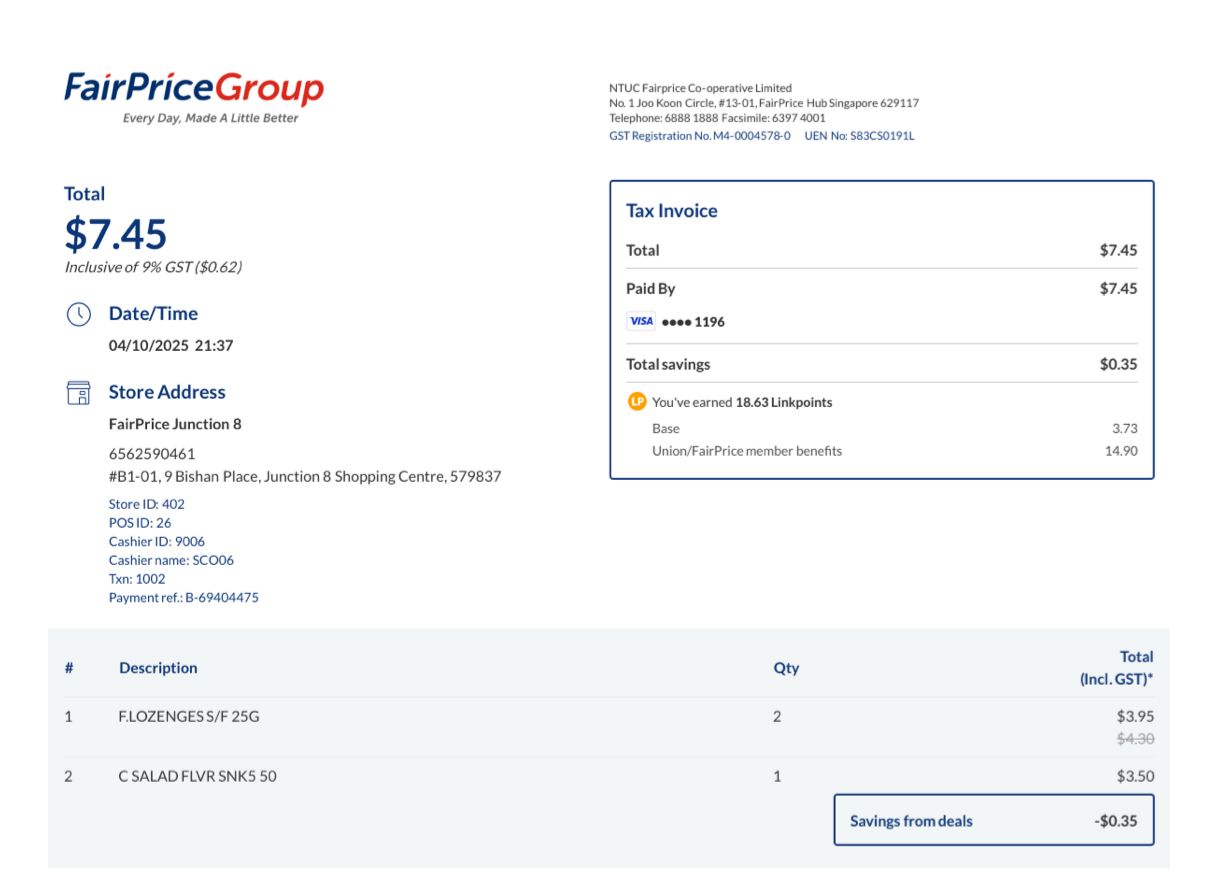Click the FairPrice Group logo
This screenshot has height=875, width=1220.
(x=194, y=97)
